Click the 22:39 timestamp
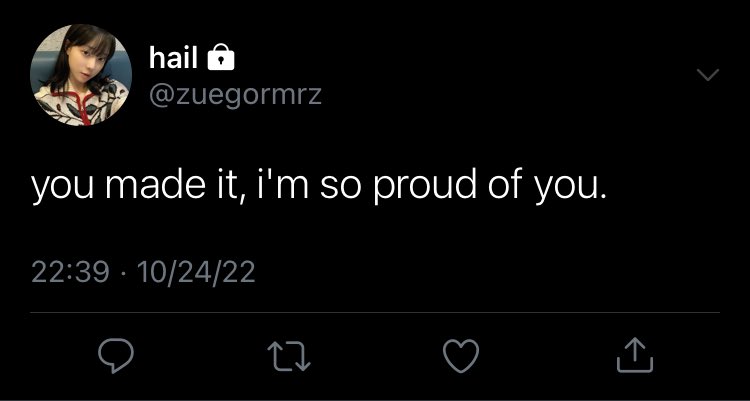750x401 pixels. [70, 274]
